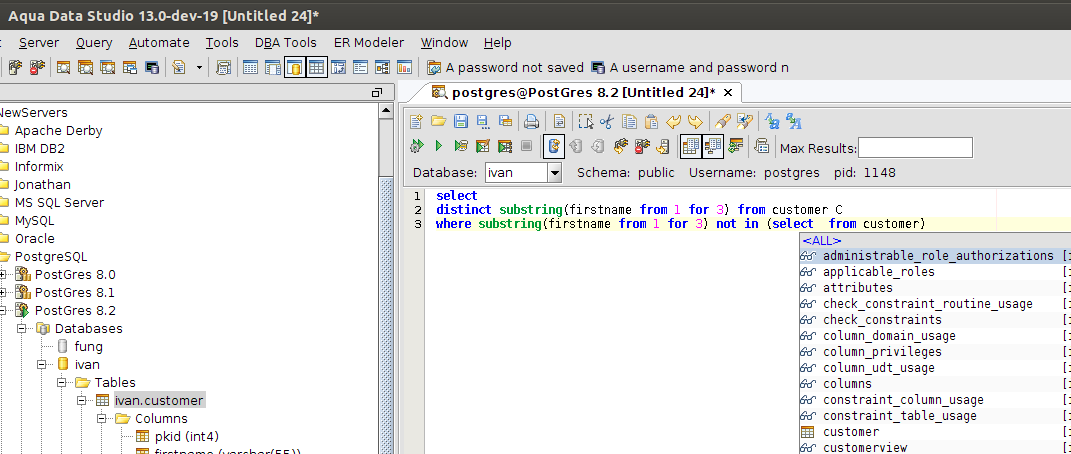Viewport: 1071px width, 454px height.
Task: Click the query toolbar disconnect plug icon
Action: 642,145
